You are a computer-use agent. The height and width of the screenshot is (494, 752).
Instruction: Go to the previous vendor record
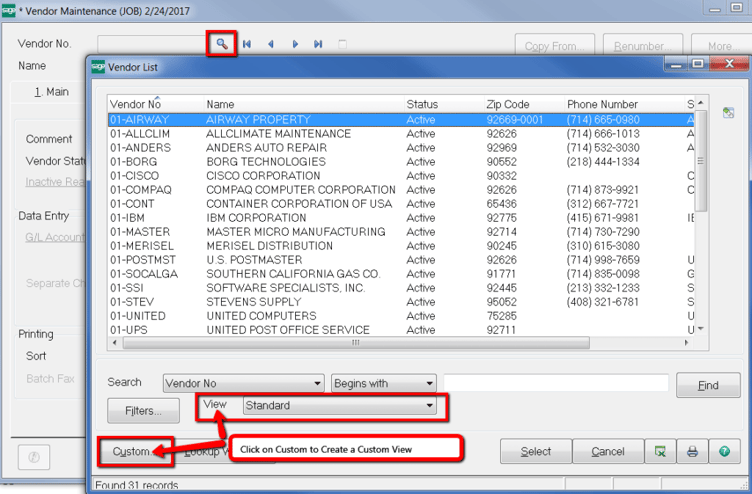270,44
